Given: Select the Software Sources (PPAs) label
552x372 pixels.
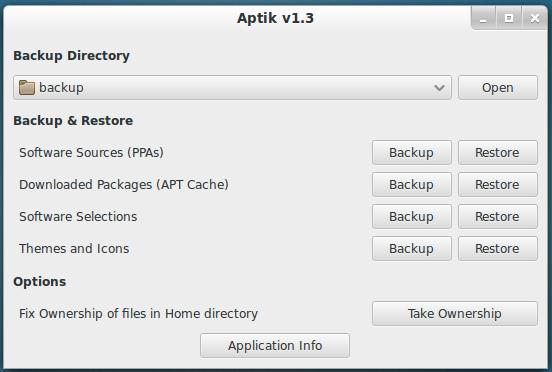Looking at the screenshot, I should coord(91,153).
